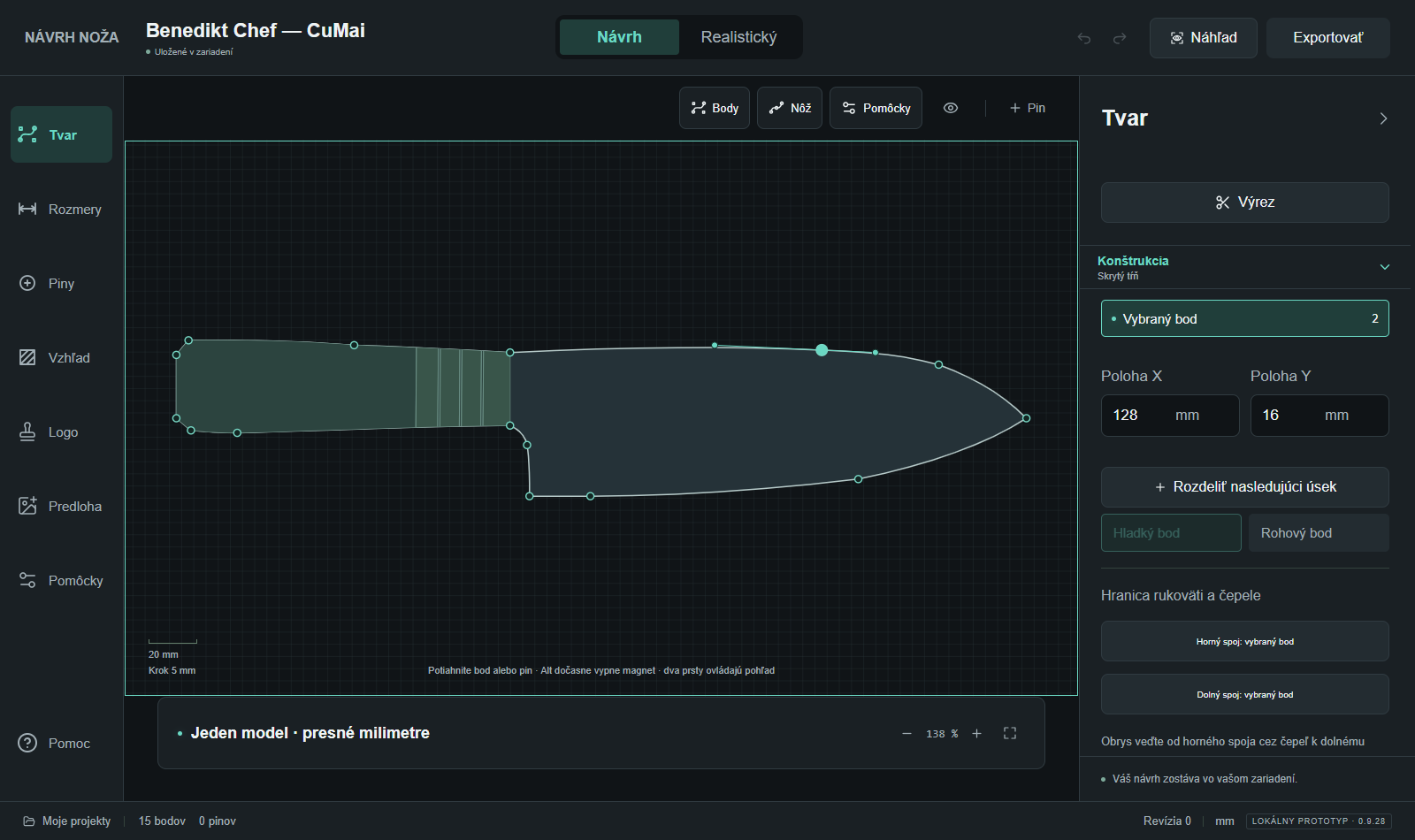This screenshot has width=1415, height=840.
Task: Toggle the Nôž knife overlay
Action: [x=790, y=108]
